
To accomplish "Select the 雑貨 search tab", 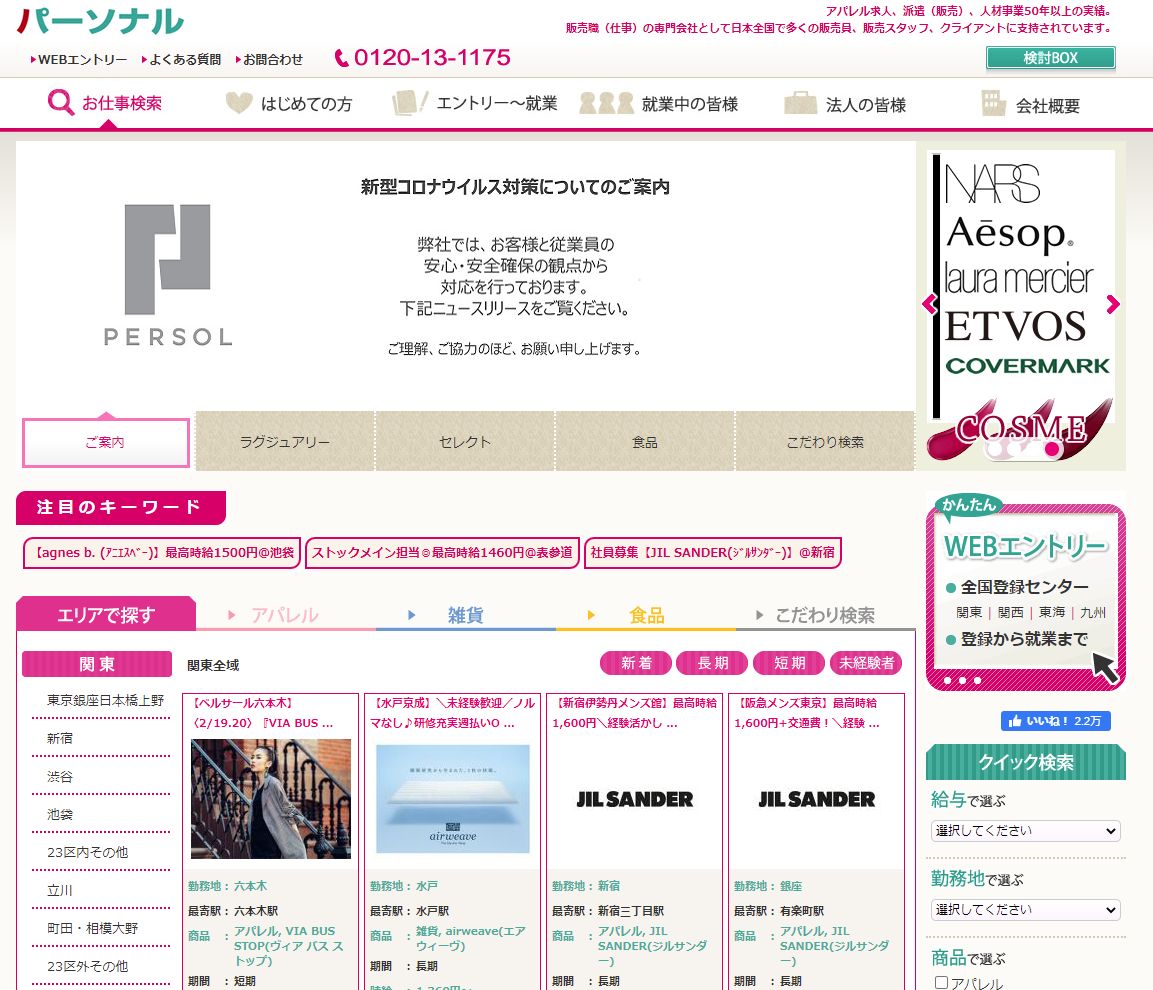I will click(465, 615).
